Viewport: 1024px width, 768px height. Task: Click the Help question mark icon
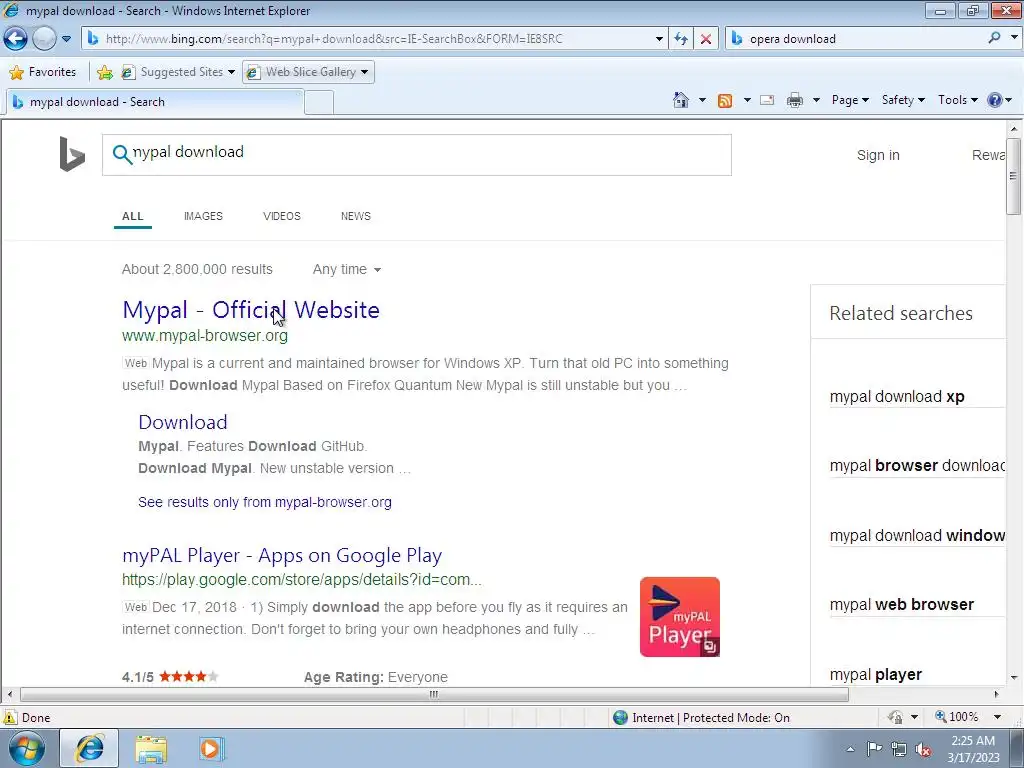pyautogui.click(x=995, y=100)
